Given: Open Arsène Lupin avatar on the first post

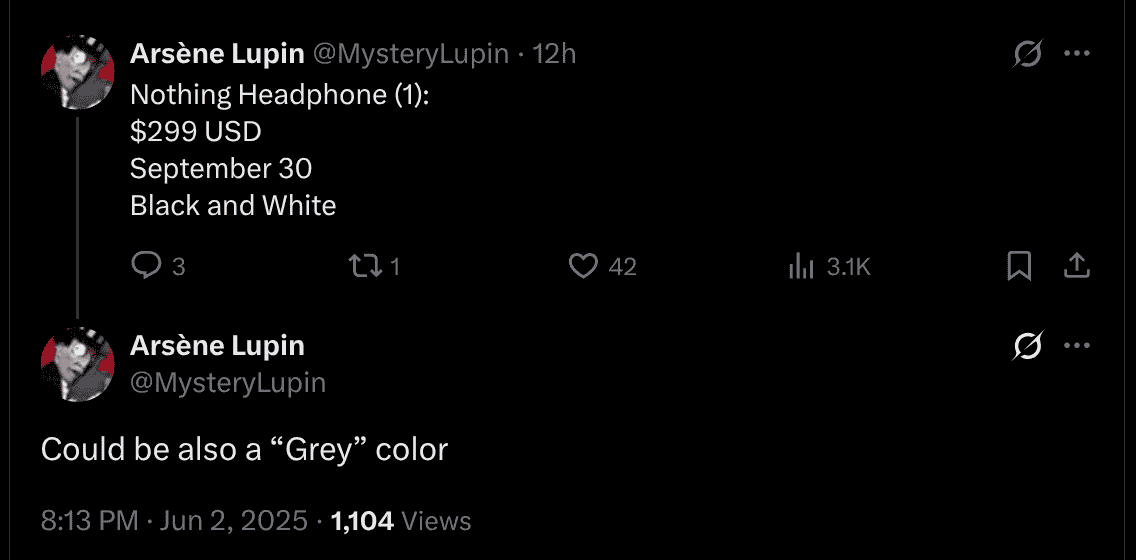Looking at the screenshot, I should coord(77,72).
